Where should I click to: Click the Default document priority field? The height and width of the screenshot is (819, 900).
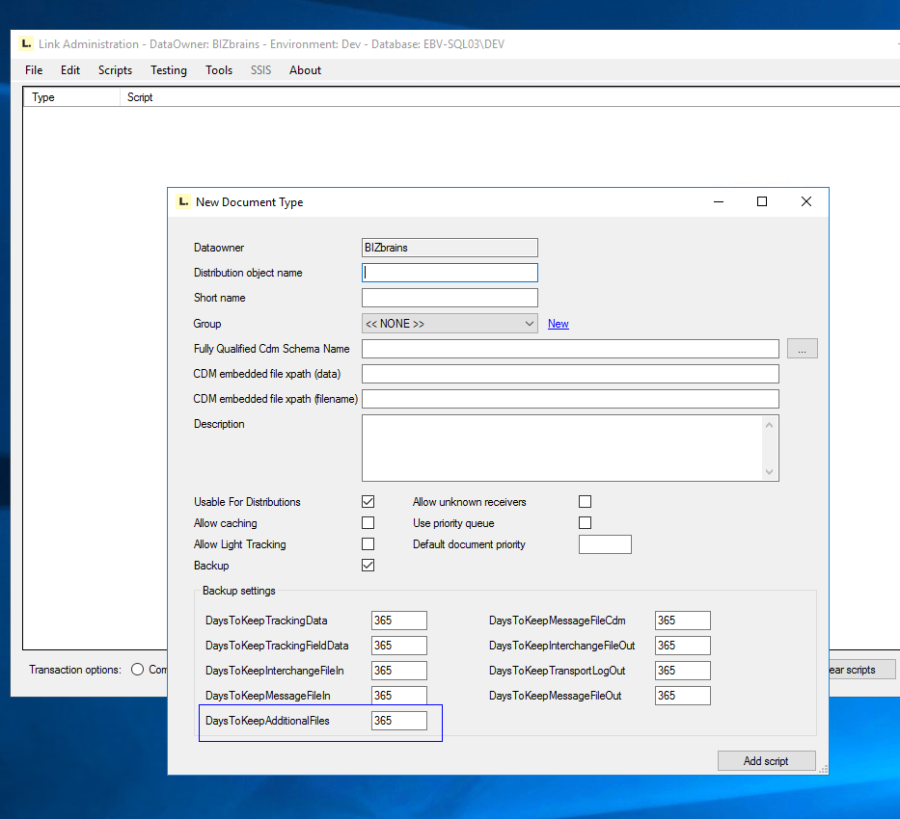(605, 545)
